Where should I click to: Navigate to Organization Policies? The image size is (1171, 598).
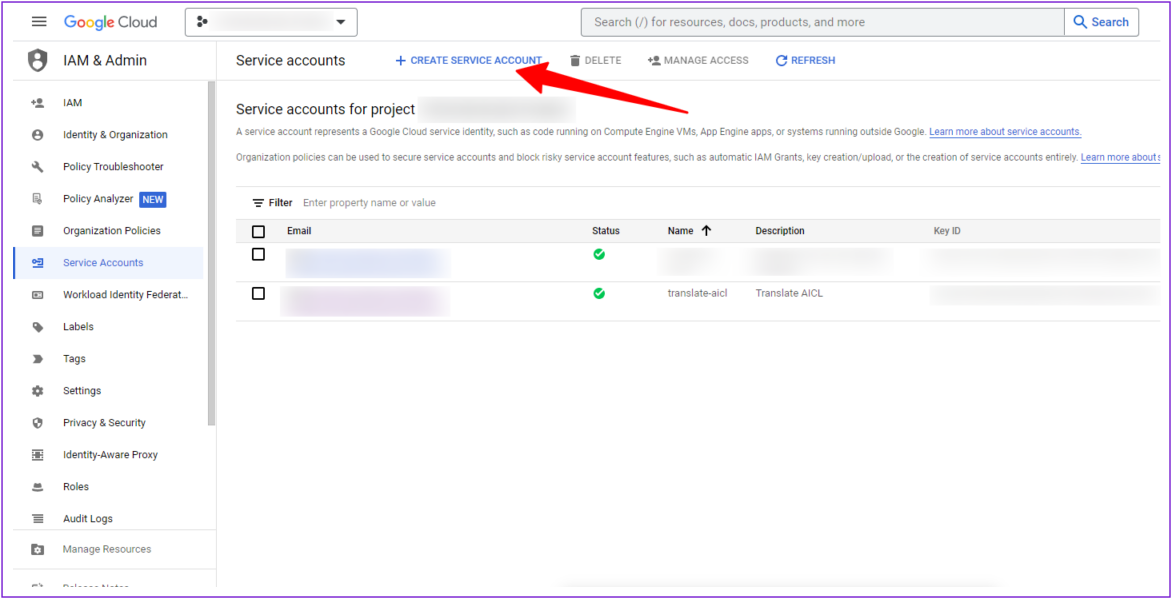[112, 231]
